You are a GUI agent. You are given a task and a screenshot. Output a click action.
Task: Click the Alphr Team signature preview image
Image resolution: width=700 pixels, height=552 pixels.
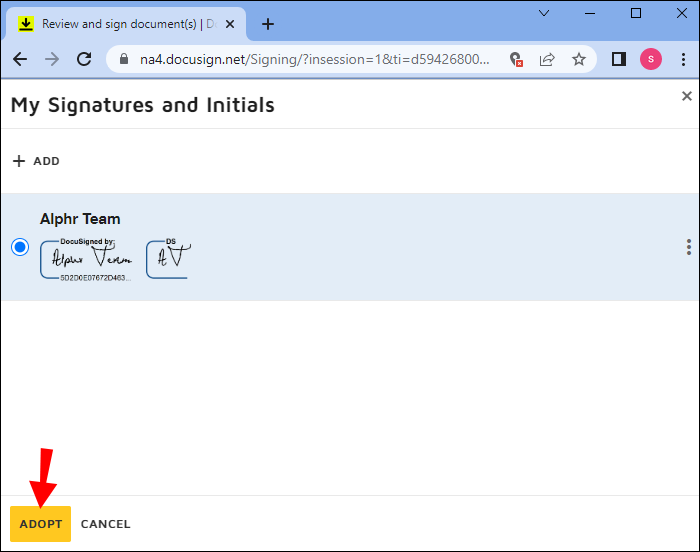(x=87, y=260)
